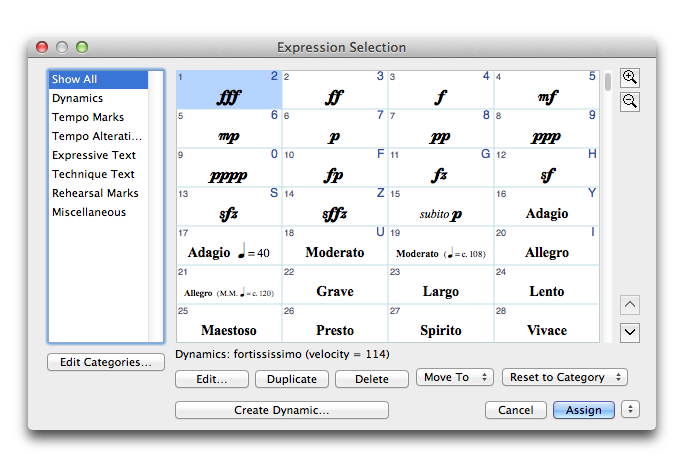Choose the Rehearsal Marks category

click(98, 193)
